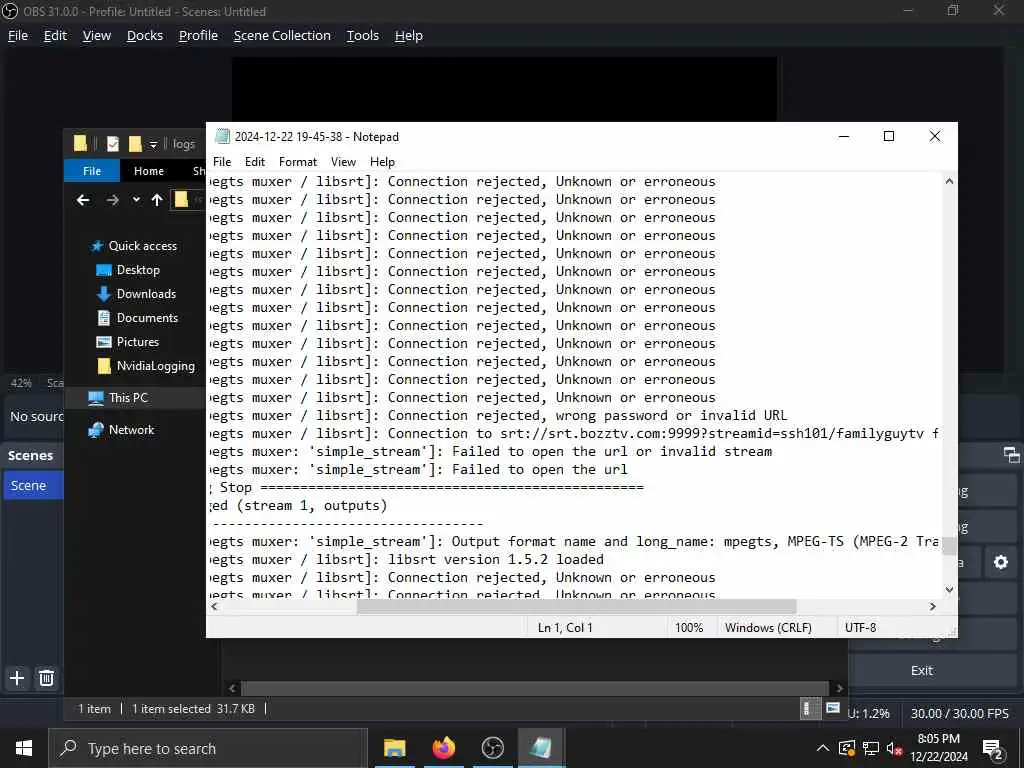Switch to the Home tab in Explorer
1024x768 pixels.
pyautogui.click(x=148, y=171)
